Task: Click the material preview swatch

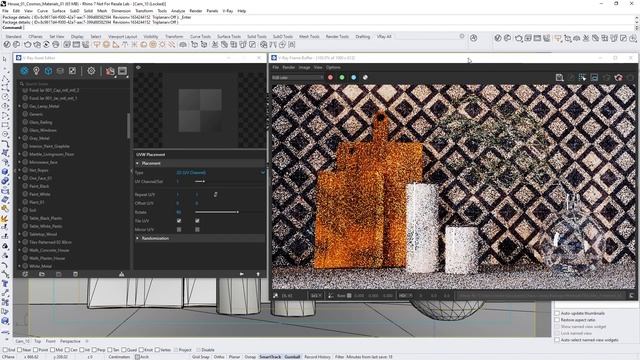Action: (200, 110)
